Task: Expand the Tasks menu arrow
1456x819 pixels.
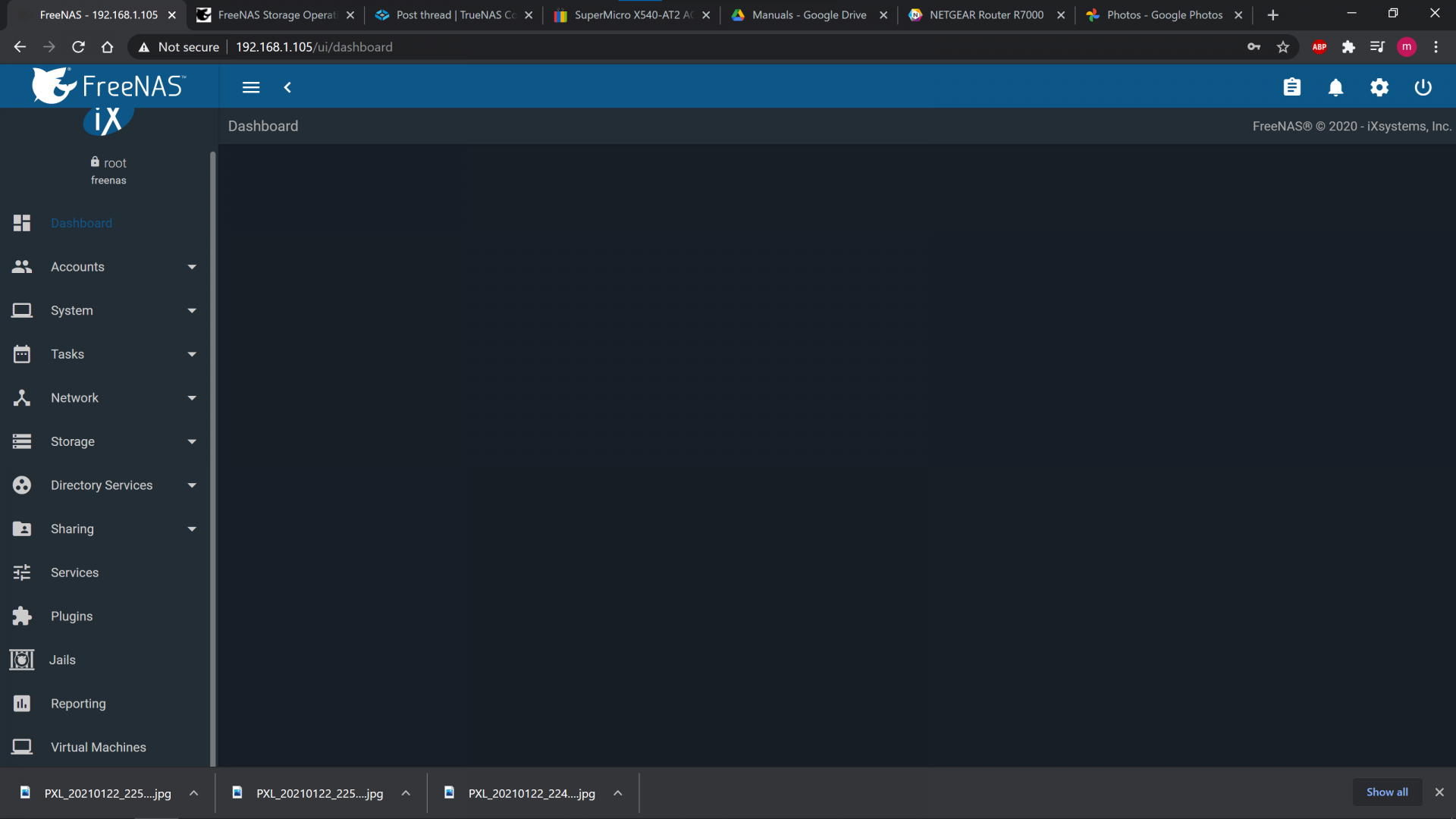Action: (192, 354)
